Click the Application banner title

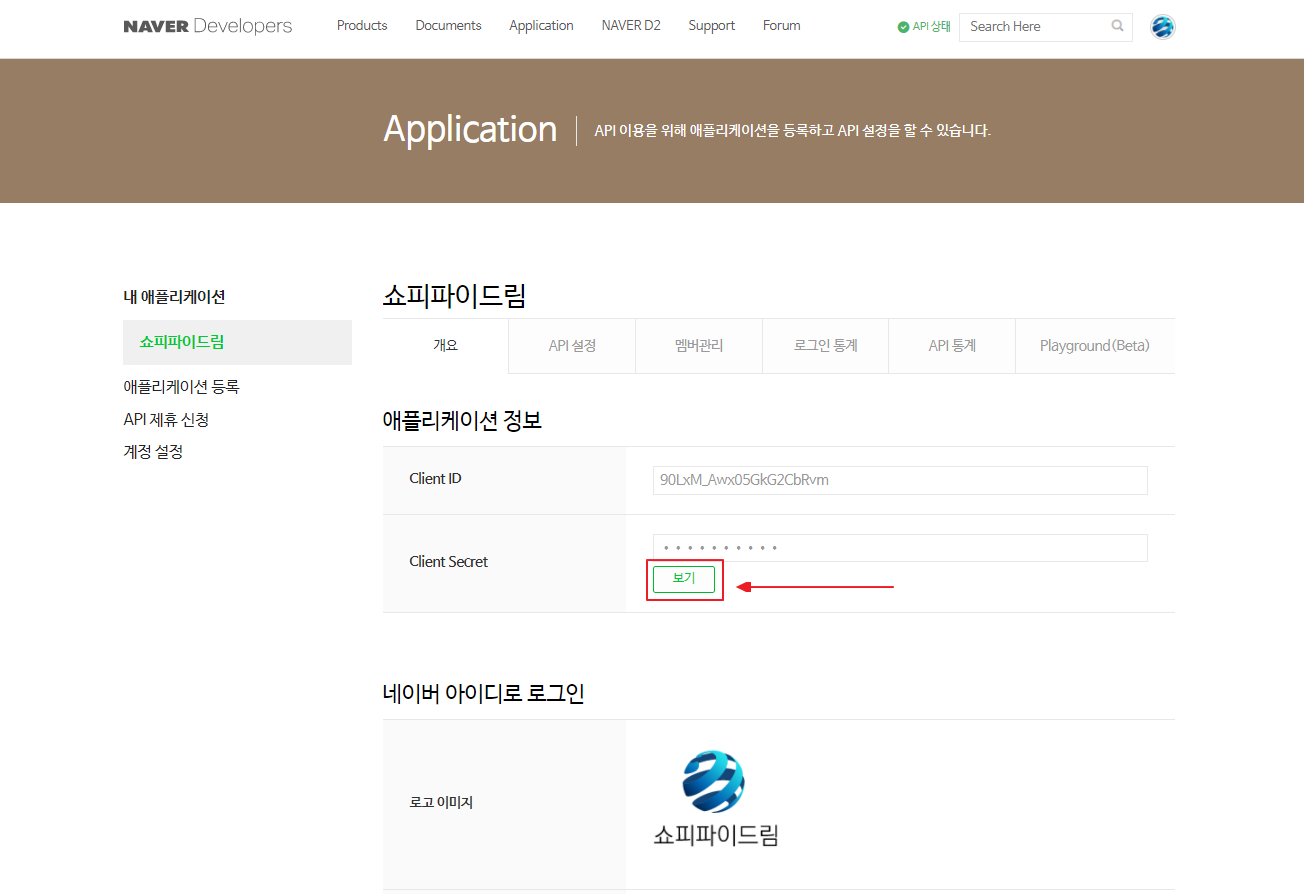470,130
